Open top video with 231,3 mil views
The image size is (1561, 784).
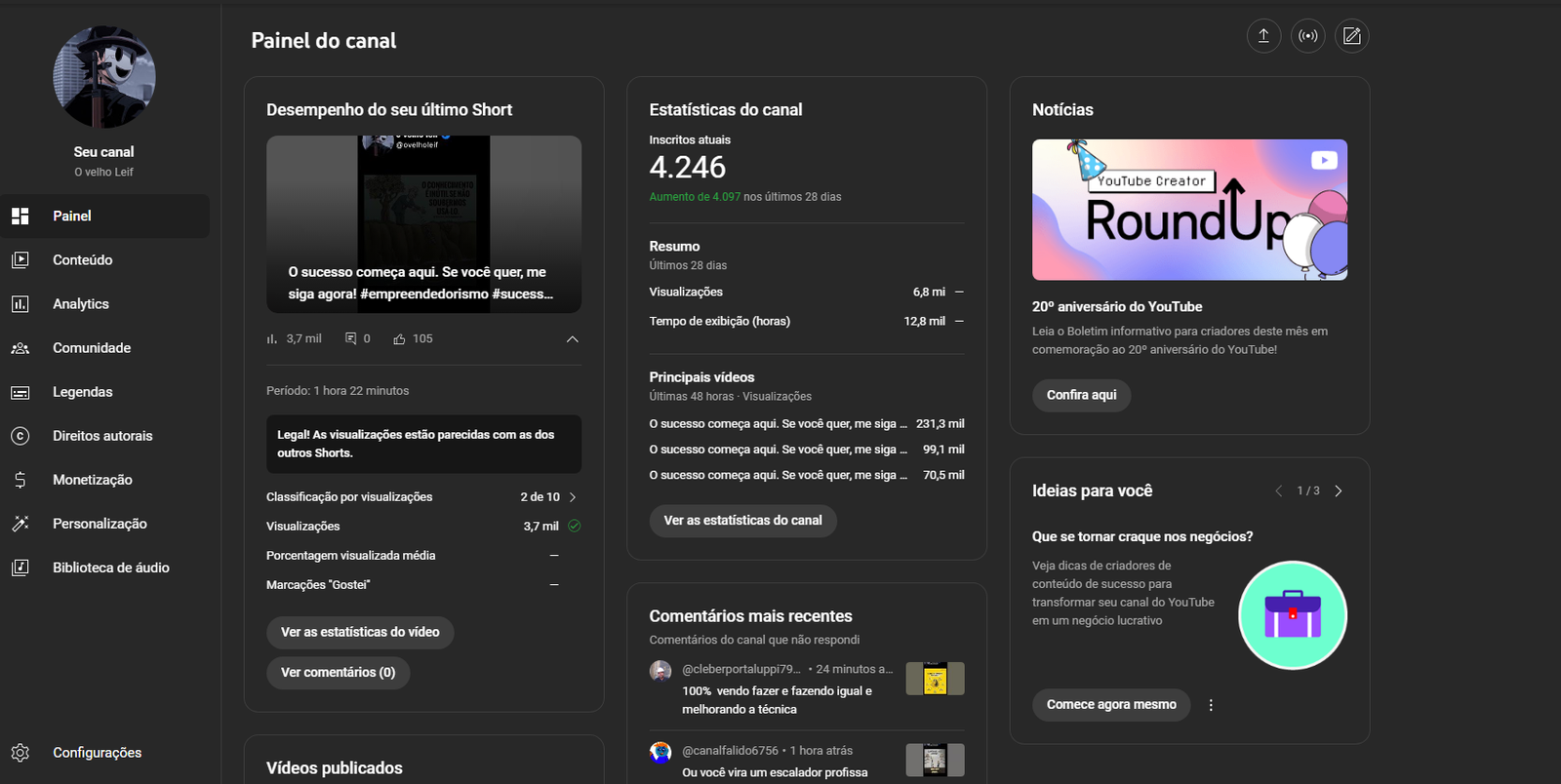point(807,424)
